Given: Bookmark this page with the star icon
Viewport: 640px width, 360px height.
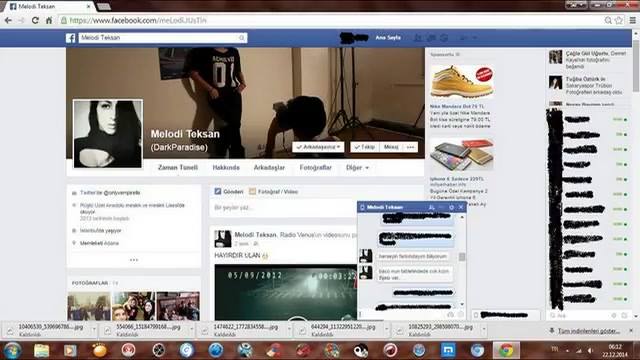Looking at the screenshot, I should pyautogui.click(x=619, y=20).
